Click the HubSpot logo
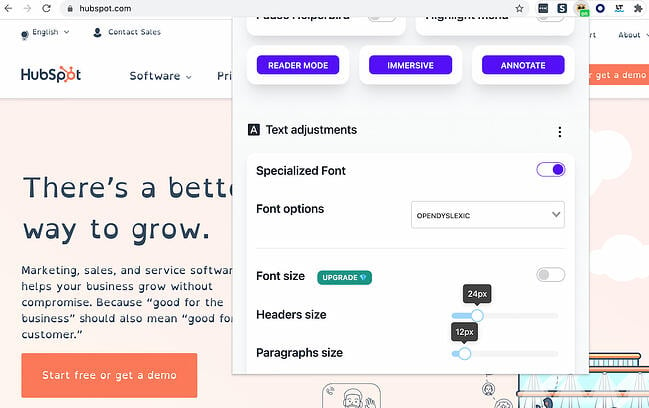The width and height of the screenshot is (649, 408). (x=51, y=75)
